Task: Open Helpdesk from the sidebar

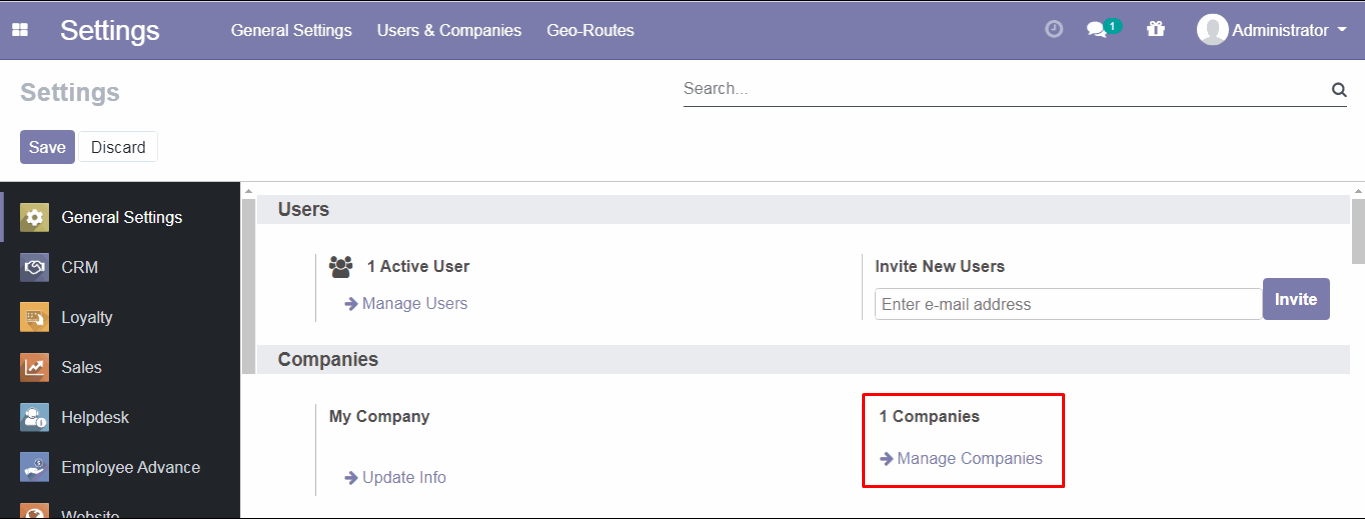Action: coord(95,417)
